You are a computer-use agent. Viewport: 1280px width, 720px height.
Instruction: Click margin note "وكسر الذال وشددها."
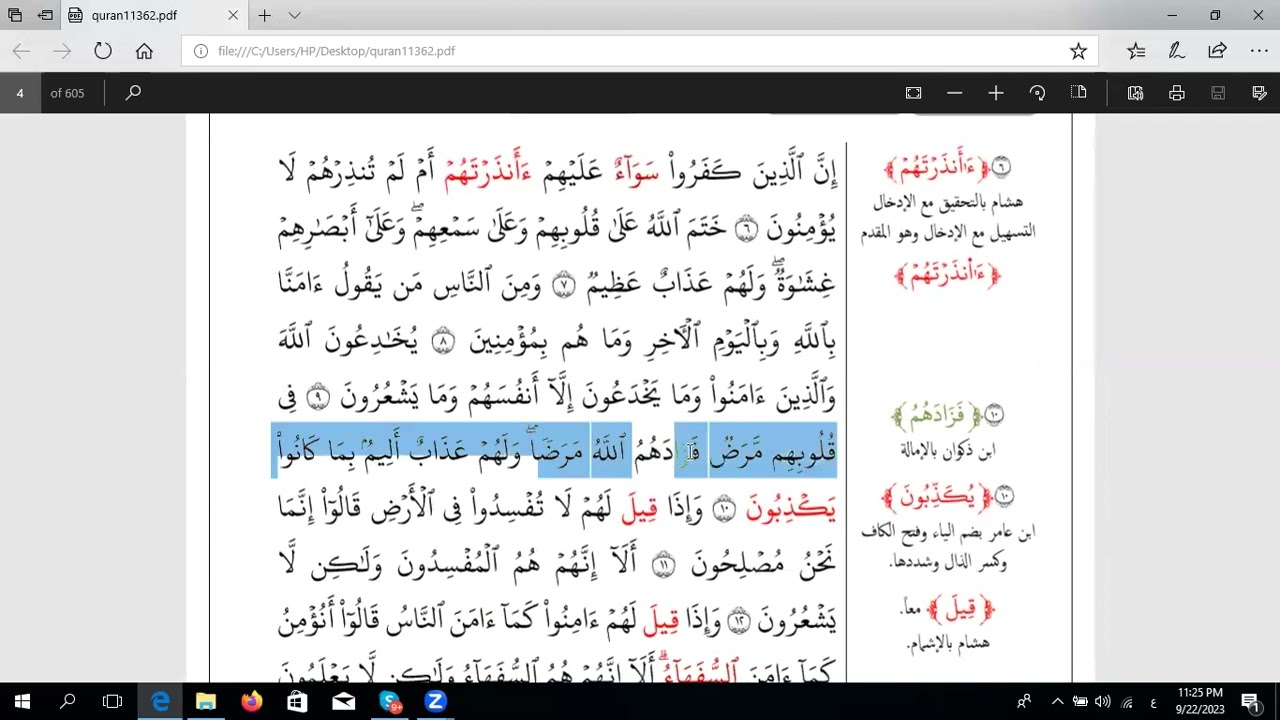(947, 562)
